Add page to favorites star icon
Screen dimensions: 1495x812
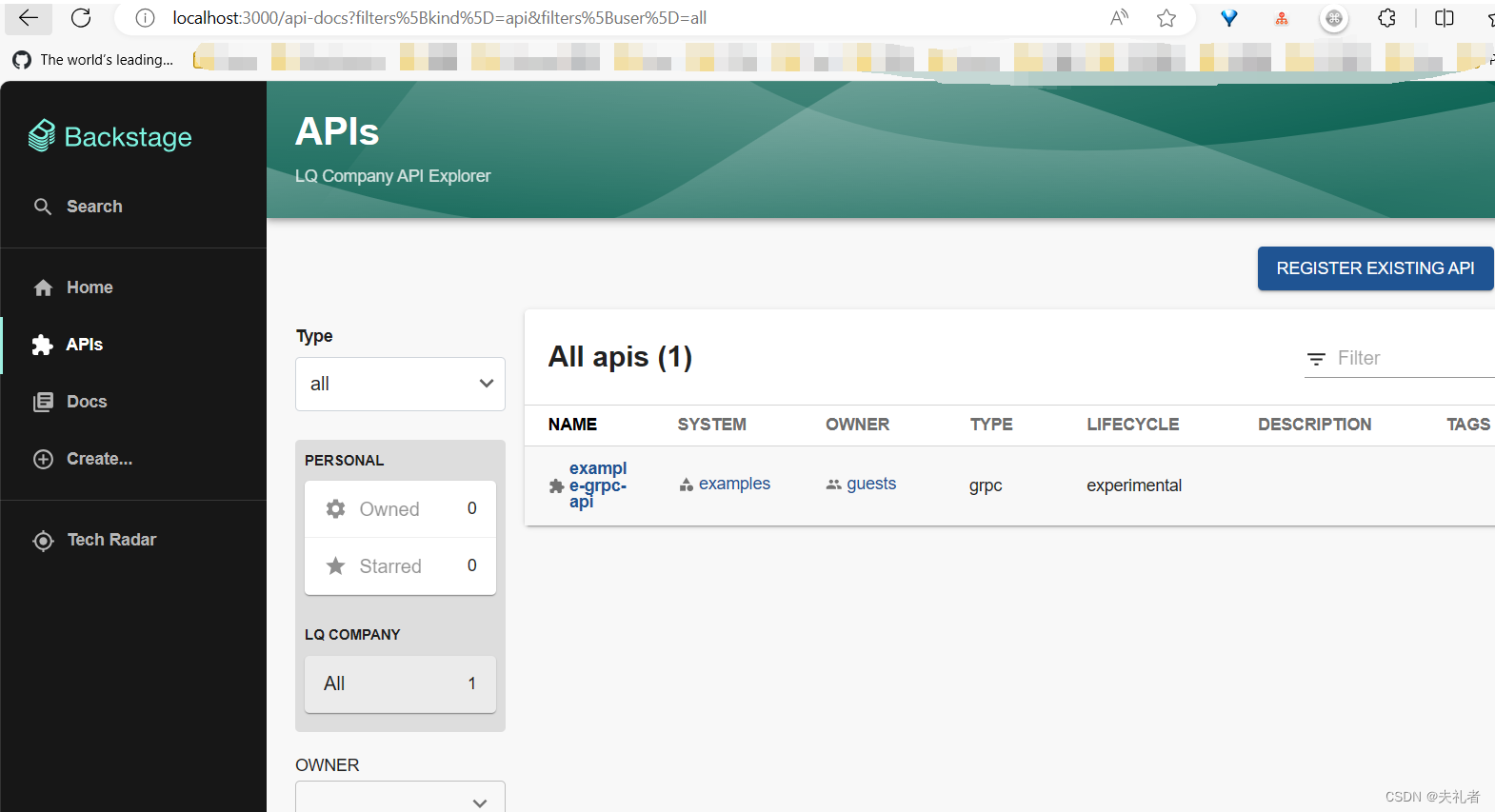1166,18
